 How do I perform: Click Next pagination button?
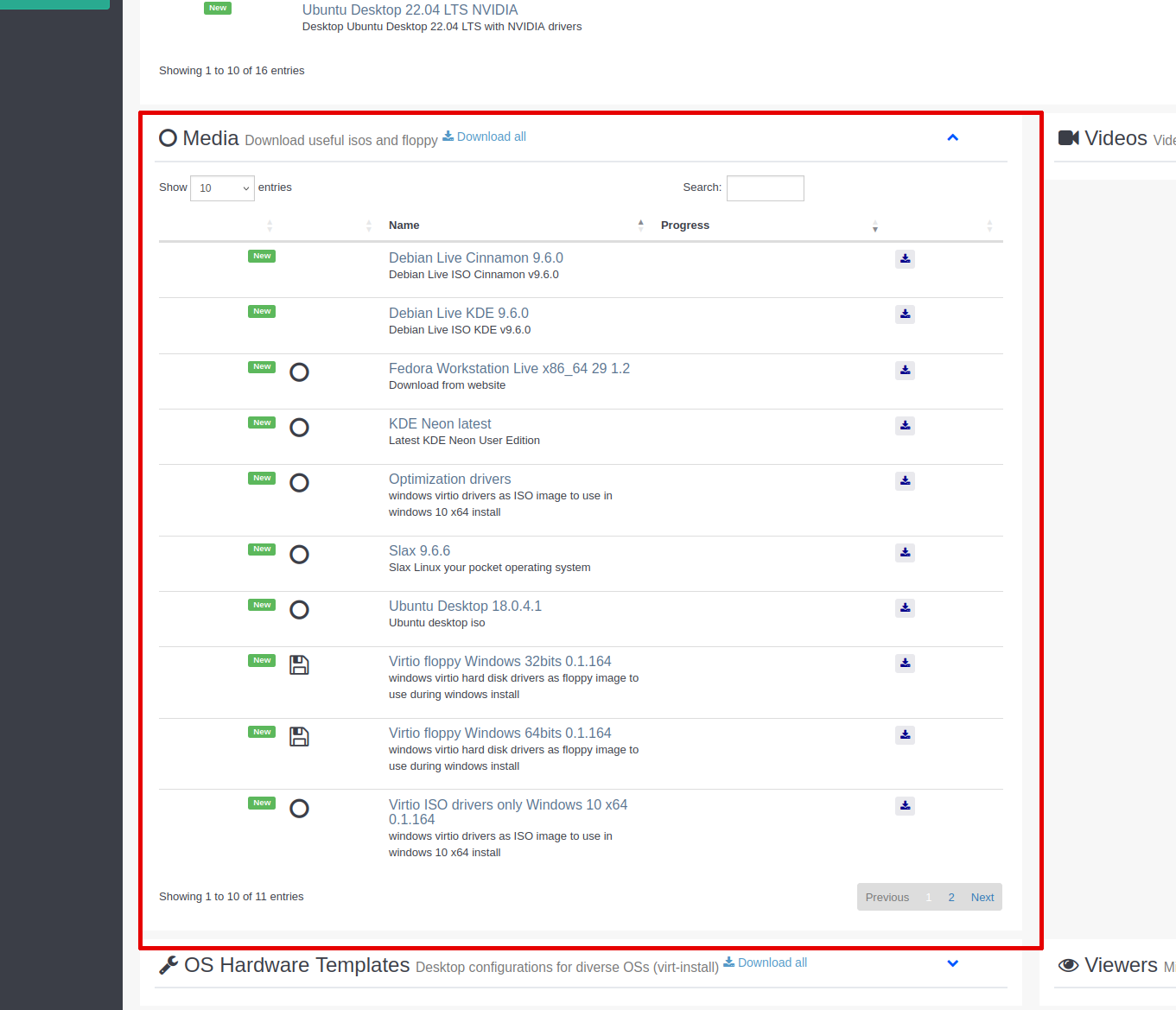(x=982, y=898)
